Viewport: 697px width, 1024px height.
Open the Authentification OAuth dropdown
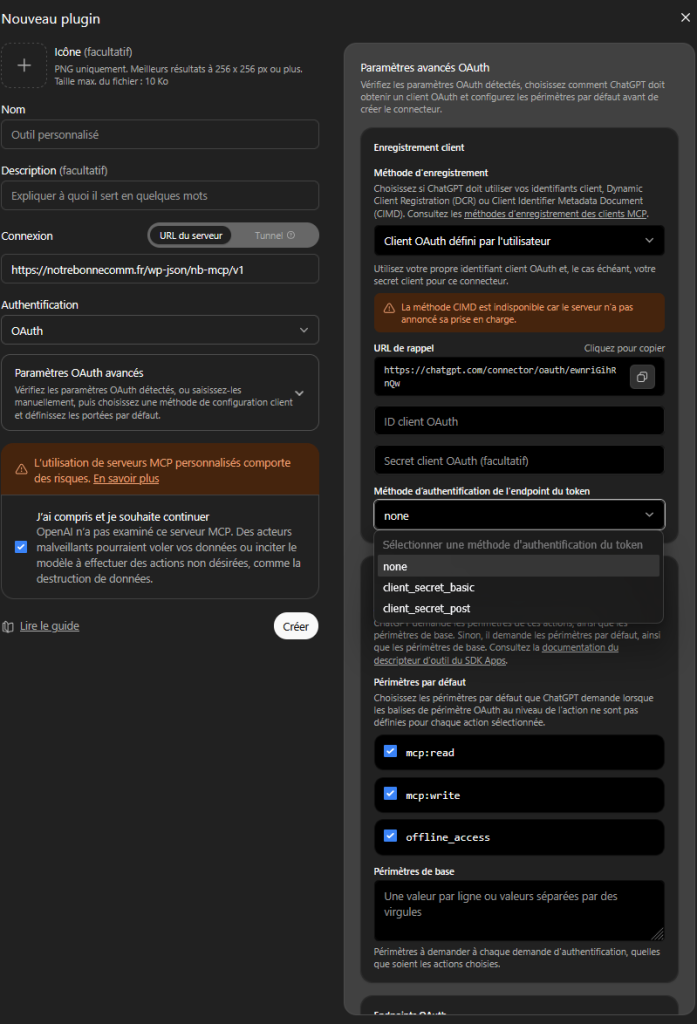point(160,330)
